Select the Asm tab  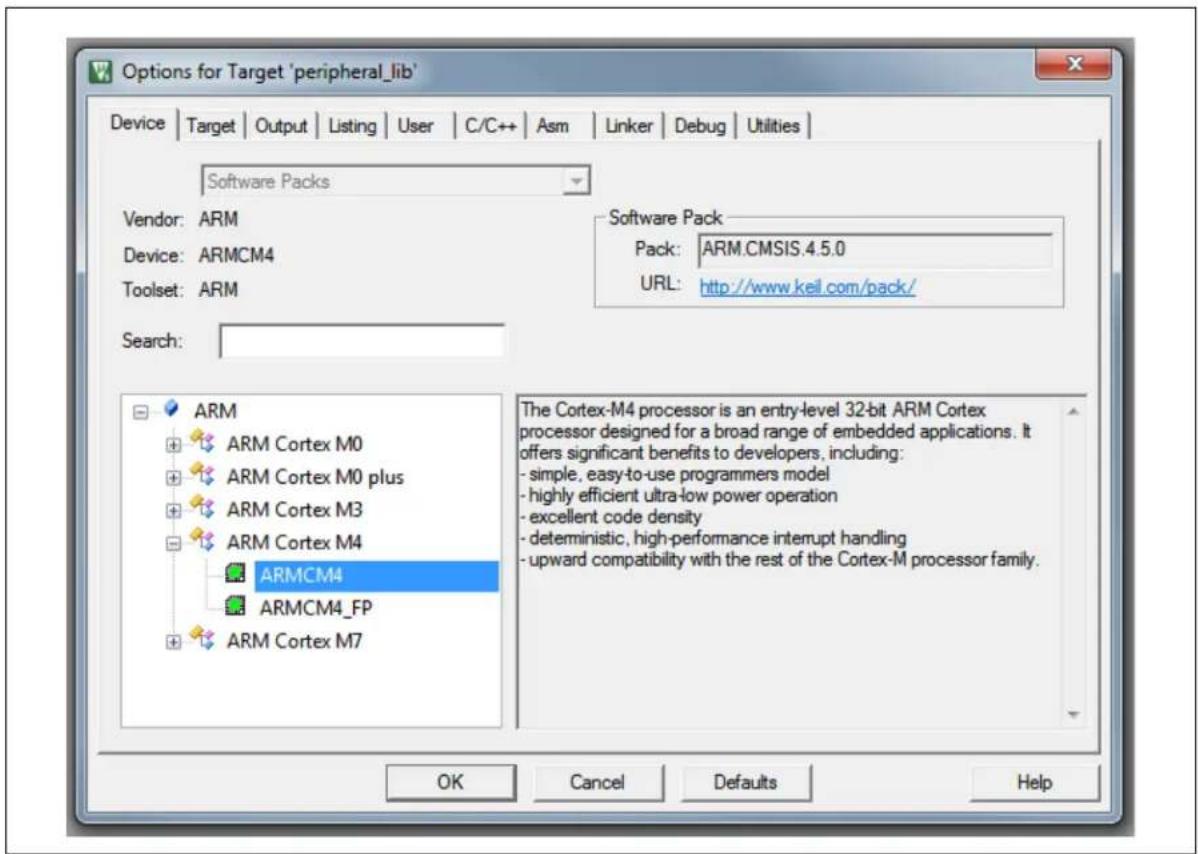click(x=552, y=126)
